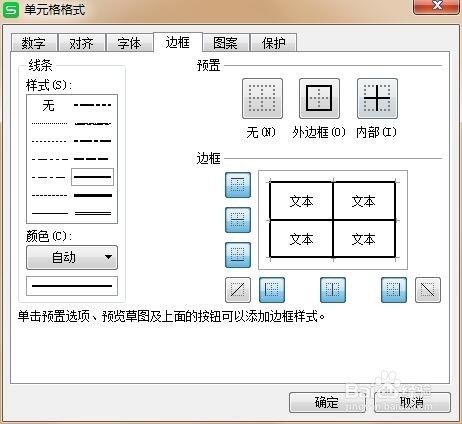Image resolution: width=462 pixels, height=424 pixels.
Task: Apply the 内部 inside border preset
Action: click(377, 99)
